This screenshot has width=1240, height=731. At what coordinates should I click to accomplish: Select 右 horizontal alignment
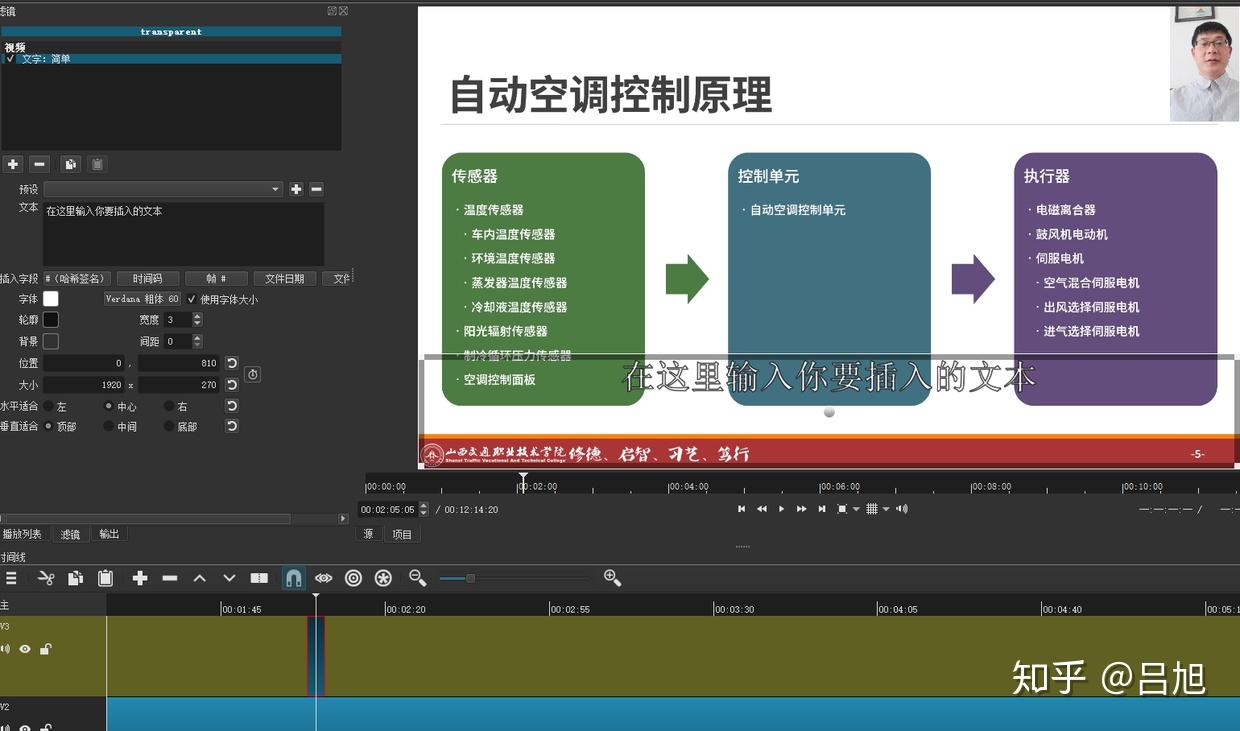tap(169, 407)
